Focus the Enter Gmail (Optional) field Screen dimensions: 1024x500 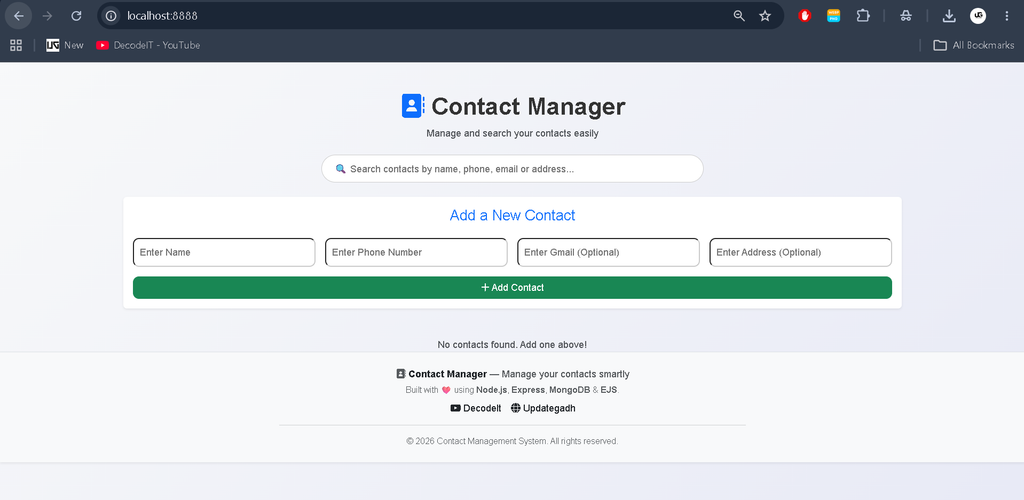[x=608, y=252]
